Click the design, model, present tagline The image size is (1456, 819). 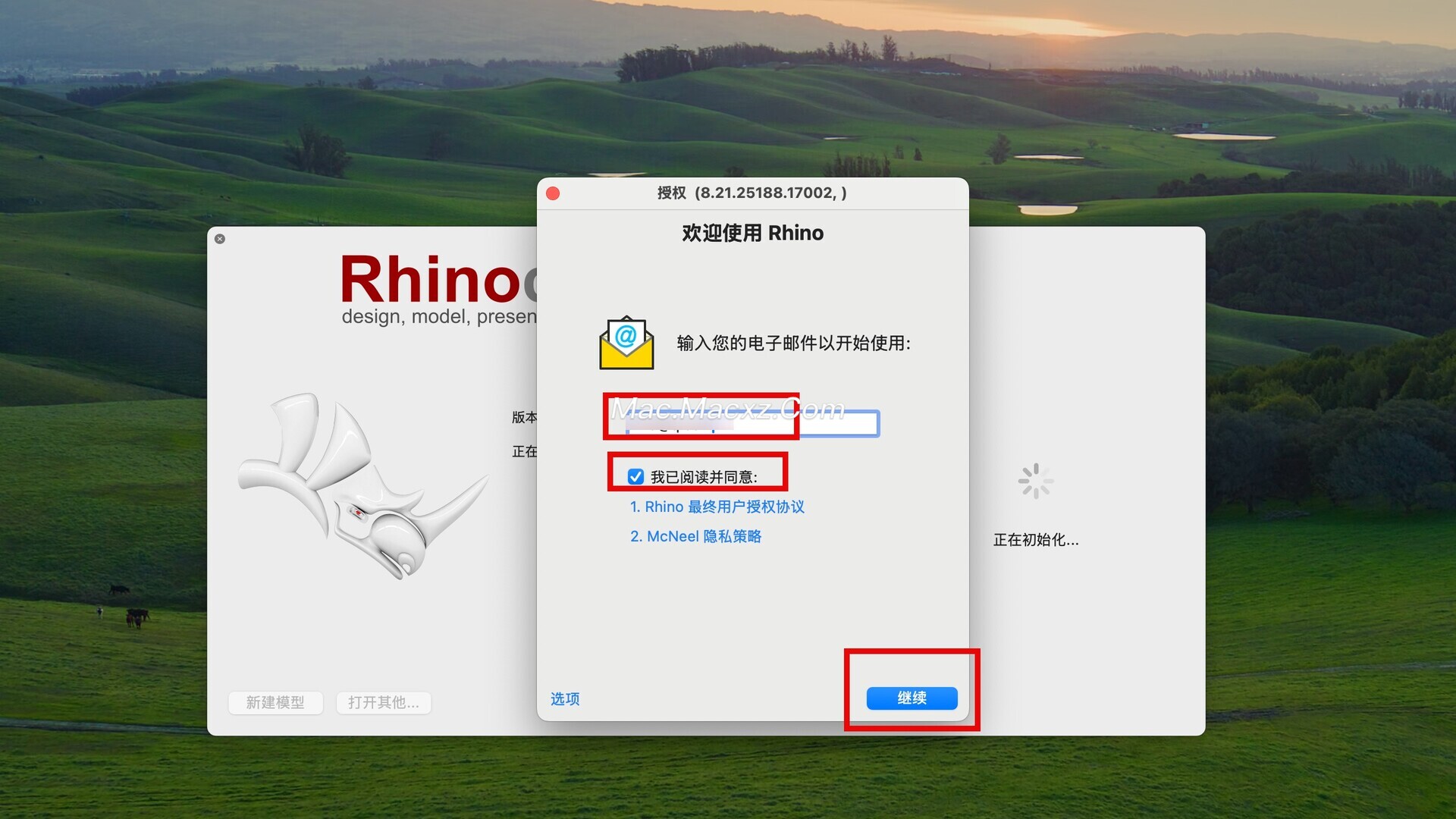pyautogui.click(x=439, y=316)
